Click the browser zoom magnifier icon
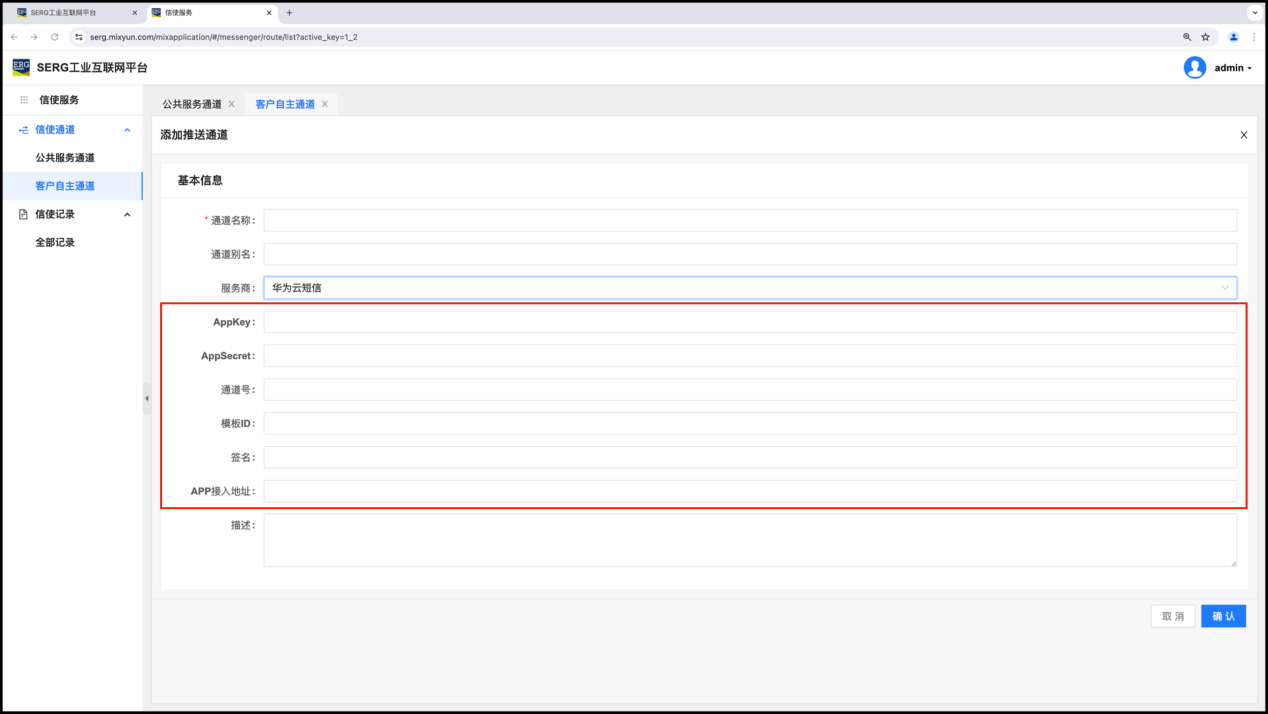 (1187, 37)
